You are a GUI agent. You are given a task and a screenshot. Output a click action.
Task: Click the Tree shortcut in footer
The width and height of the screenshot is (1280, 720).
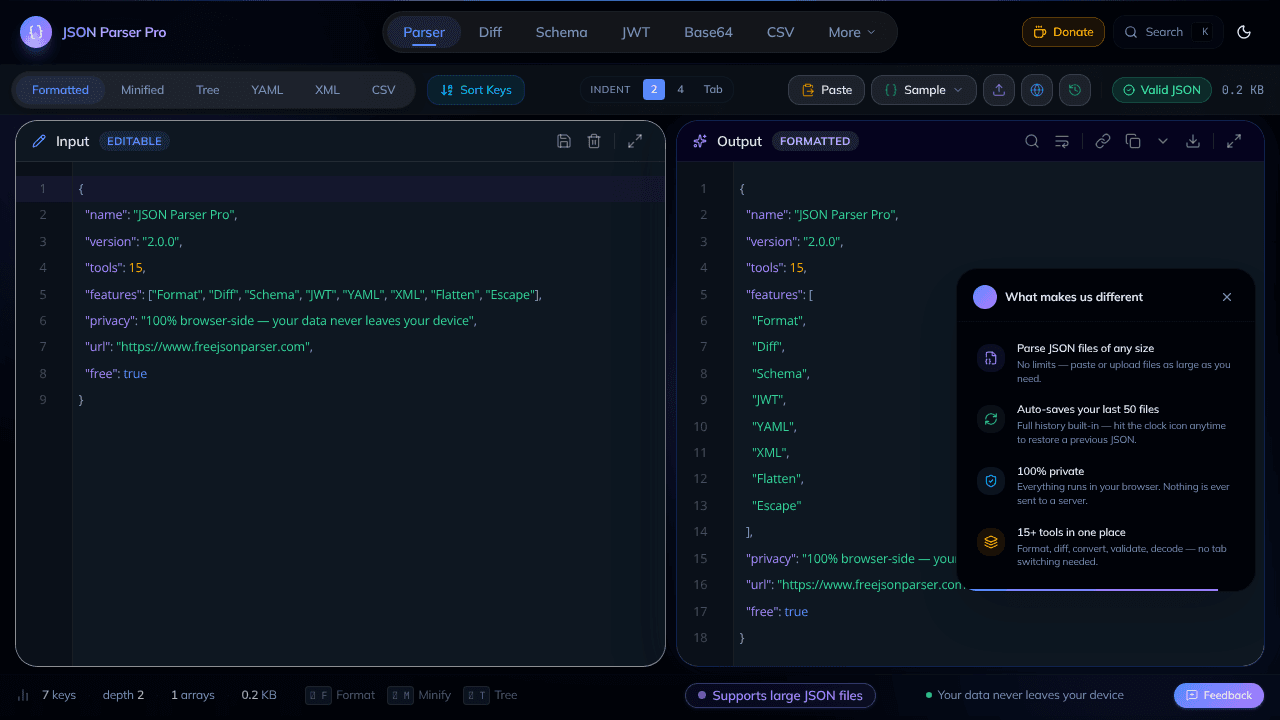[x=491, y=695]
